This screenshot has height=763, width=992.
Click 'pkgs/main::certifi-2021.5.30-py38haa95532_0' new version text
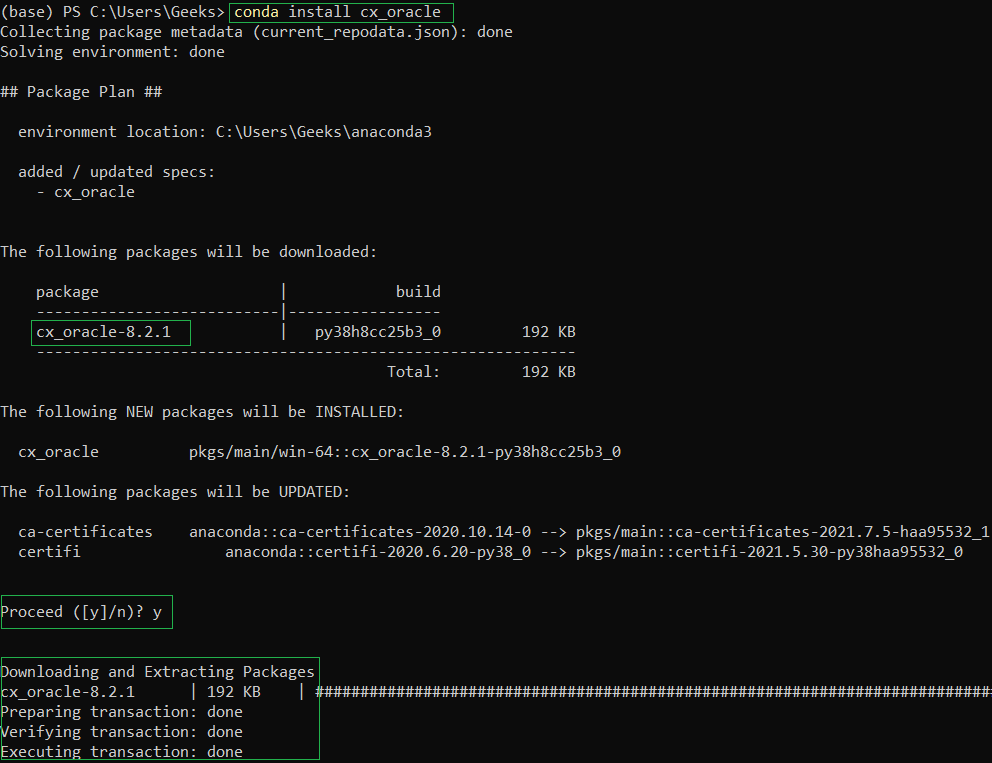pos(769,552)
